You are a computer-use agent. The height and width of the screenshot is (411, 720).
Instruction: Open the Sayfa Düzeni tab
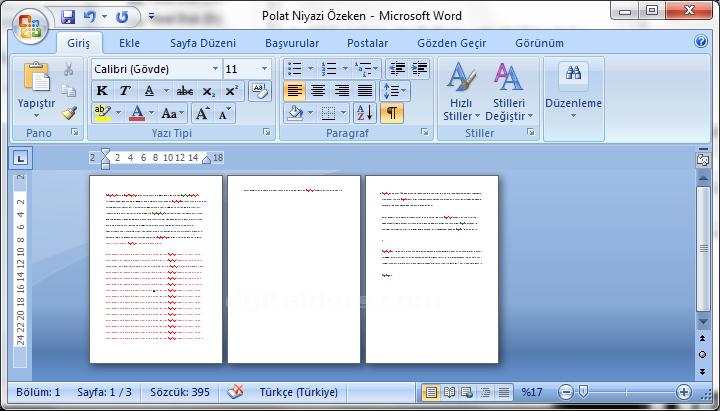click(x=203, y=43)
